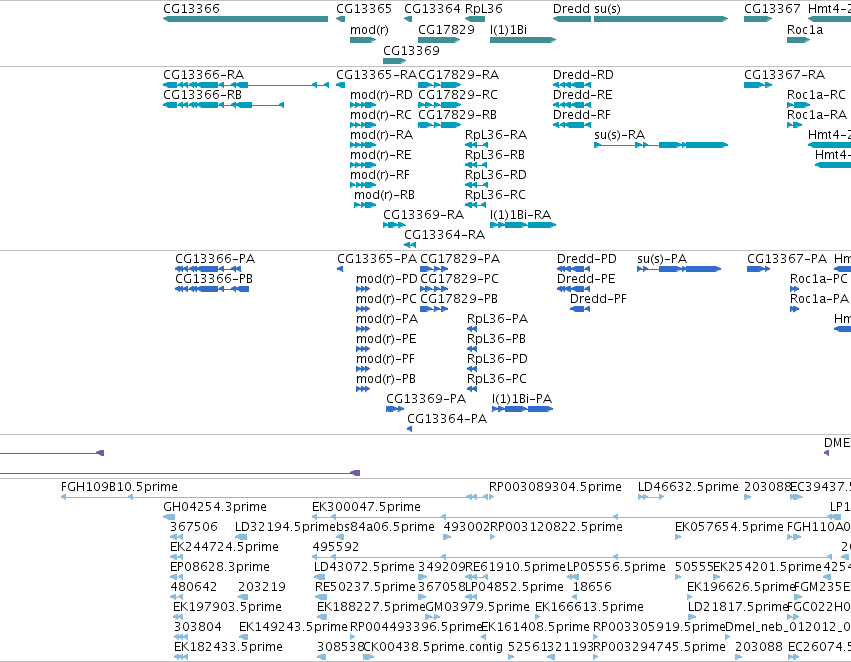Select the EK149243.5prime EST
The image size is (851, 662).
[x=245, y=637]
